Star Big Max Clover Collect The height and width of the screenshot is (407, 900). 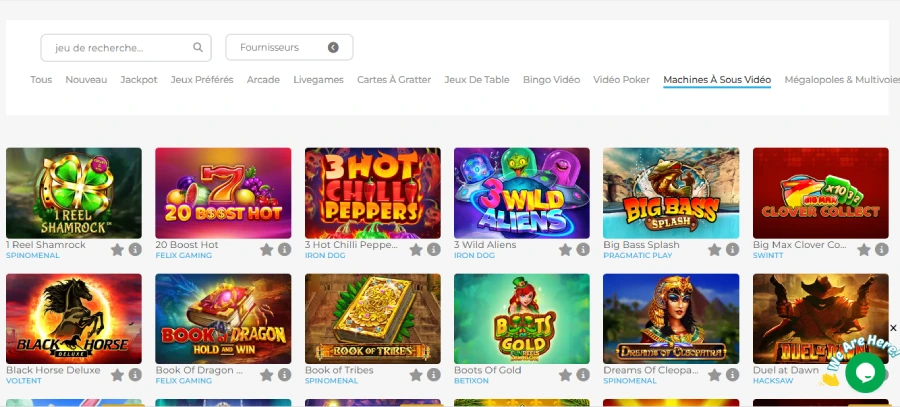click(864, 250)
